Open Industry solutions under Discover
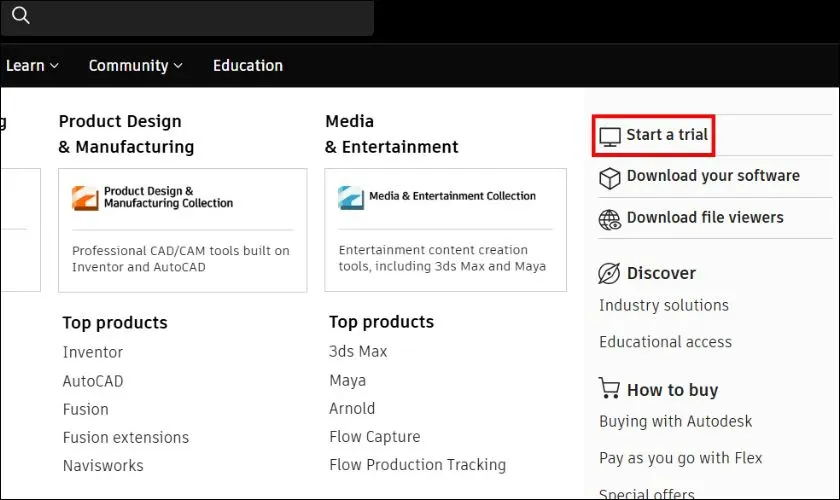 click(x=663, y=305)
